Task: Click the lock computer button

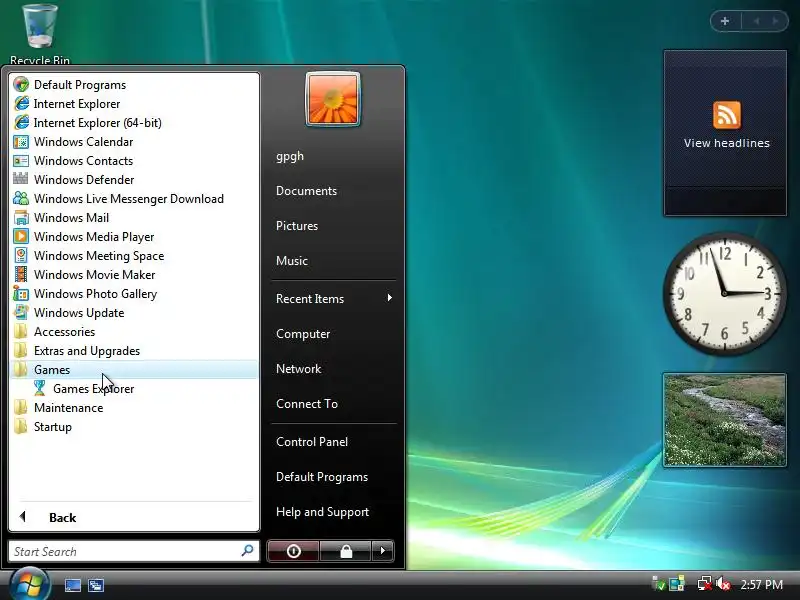Action: [x=346, y=551]
